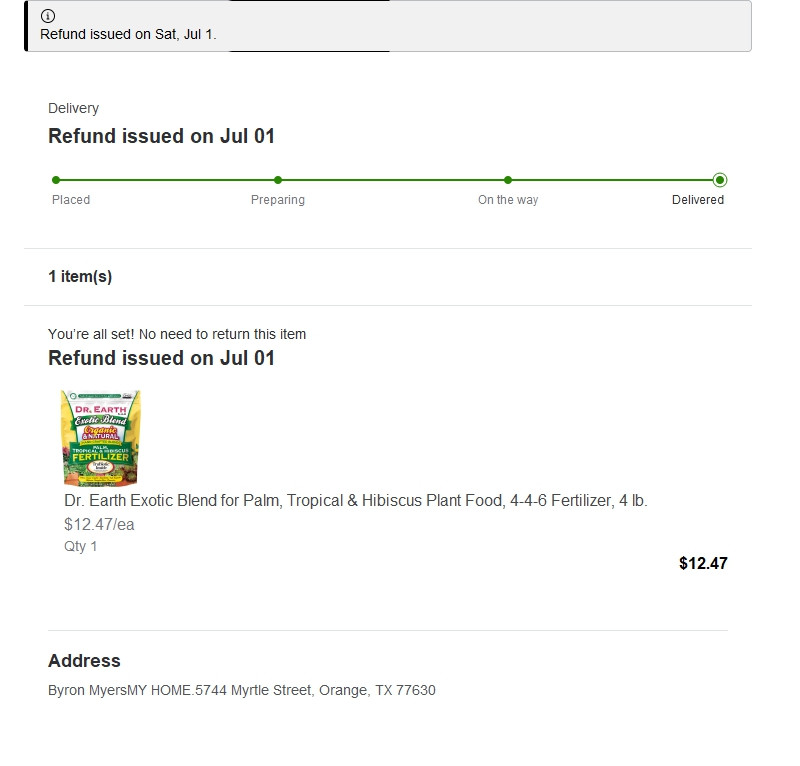Viewport: 800px width, 766px height.
Task: Click the info icon in the refund banner
Action: click(48, 16)
